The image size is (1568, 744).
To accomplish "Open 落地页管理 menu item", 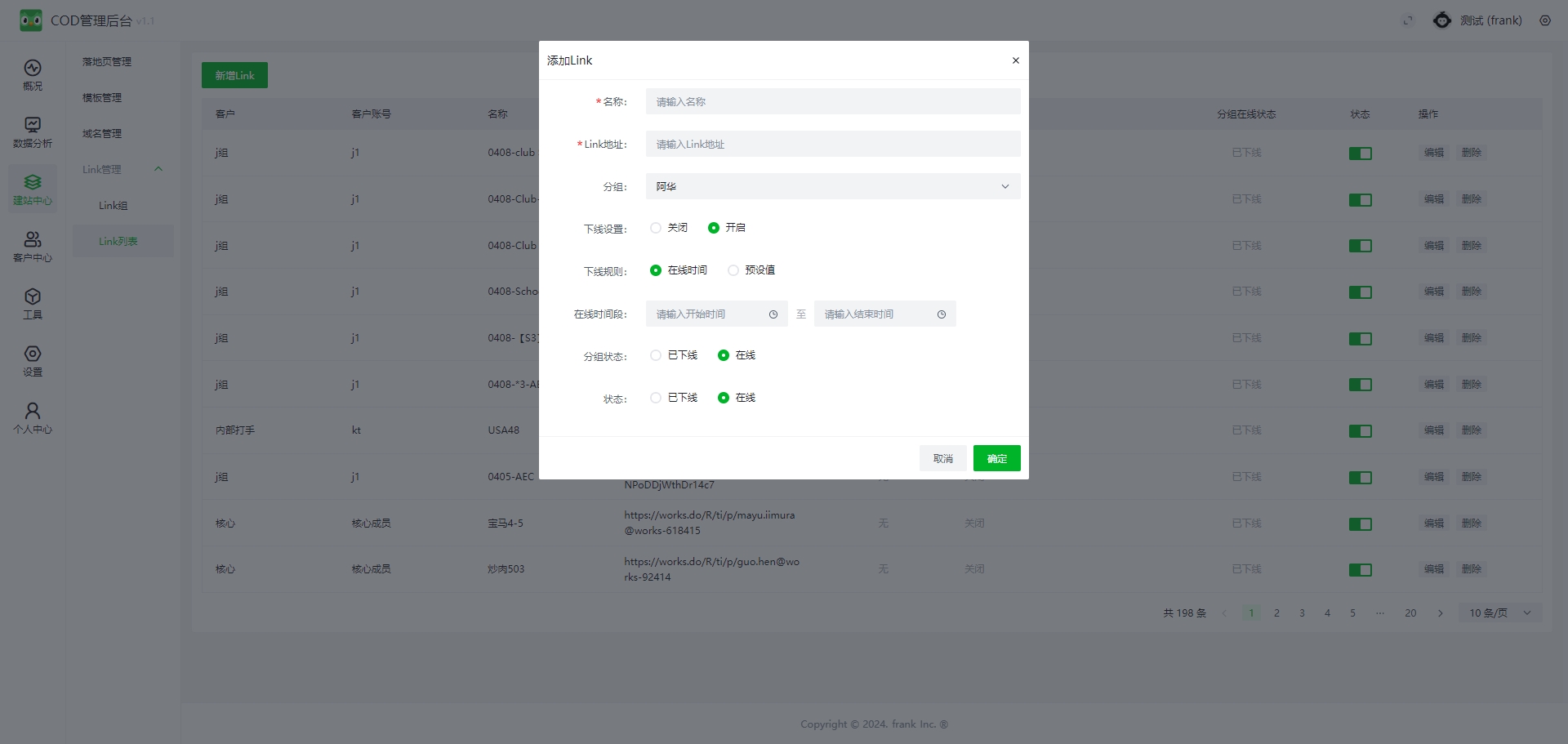I will click(107, 62).
